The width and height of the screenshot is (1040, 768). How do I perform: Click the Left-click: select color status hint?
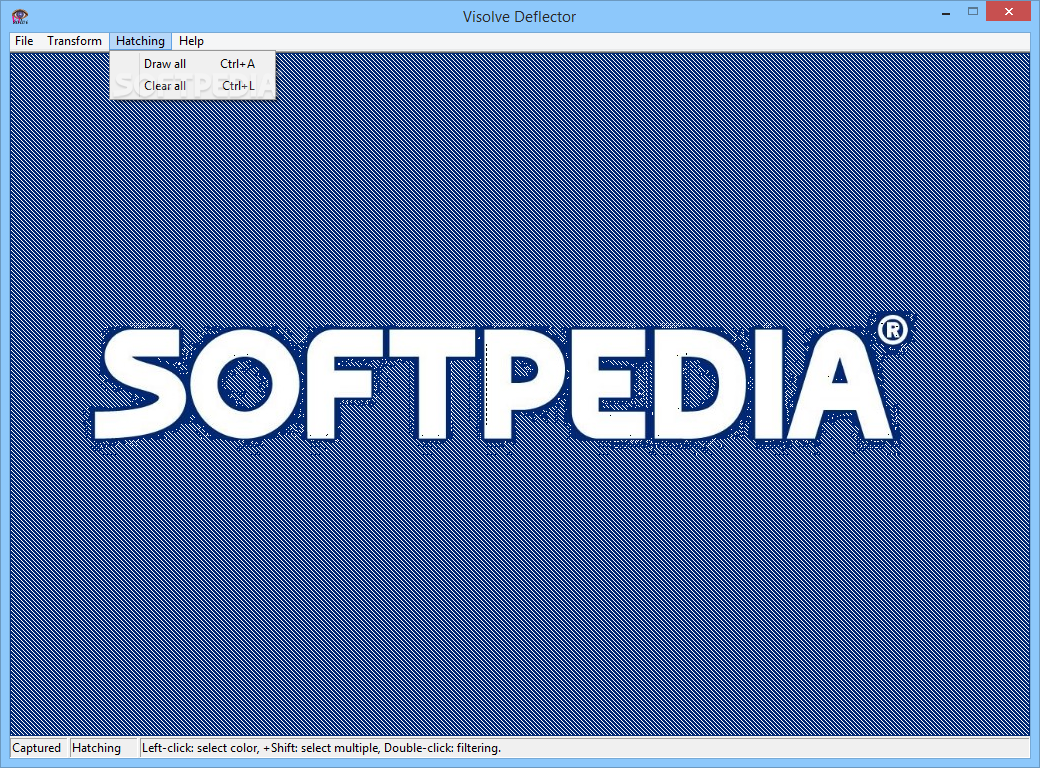[x=321, y=748]
